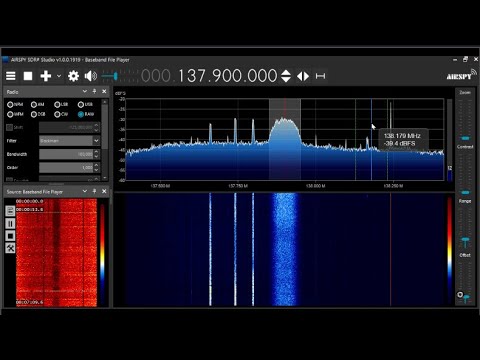480x360 pixels.
Task: Click the plus new slice button
Action: point(46,76)
